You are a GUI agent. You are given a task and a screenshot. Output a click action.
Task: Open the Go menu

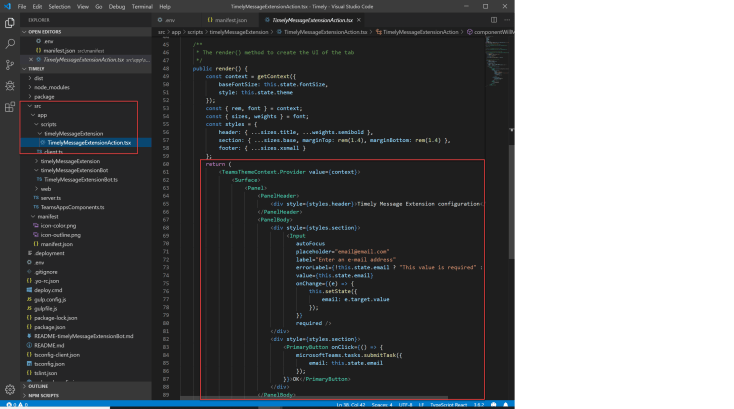[x=99, y=7]
